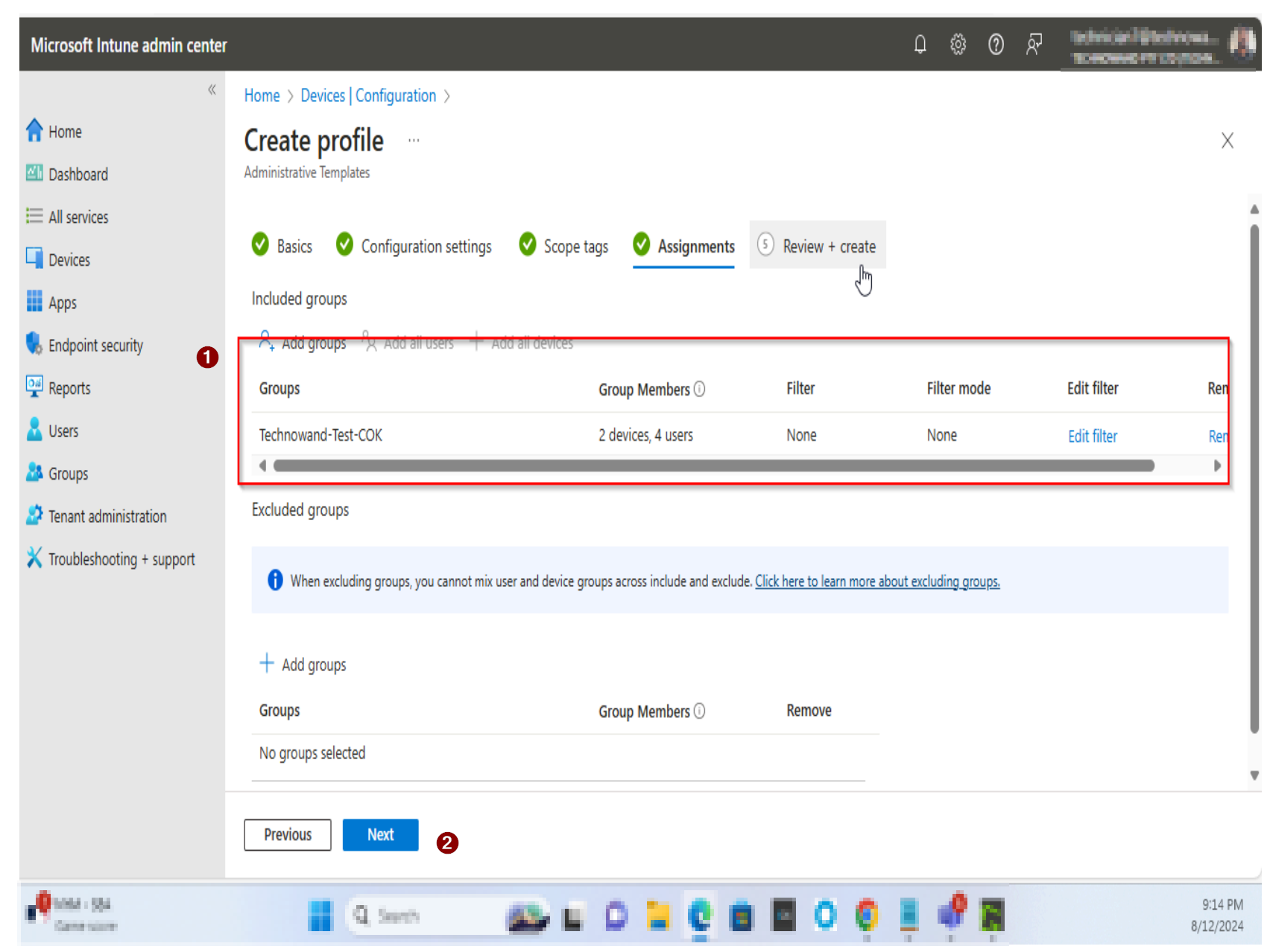Open Edit filter link for Technowand-Test-COK

(x=1093, y=436)
